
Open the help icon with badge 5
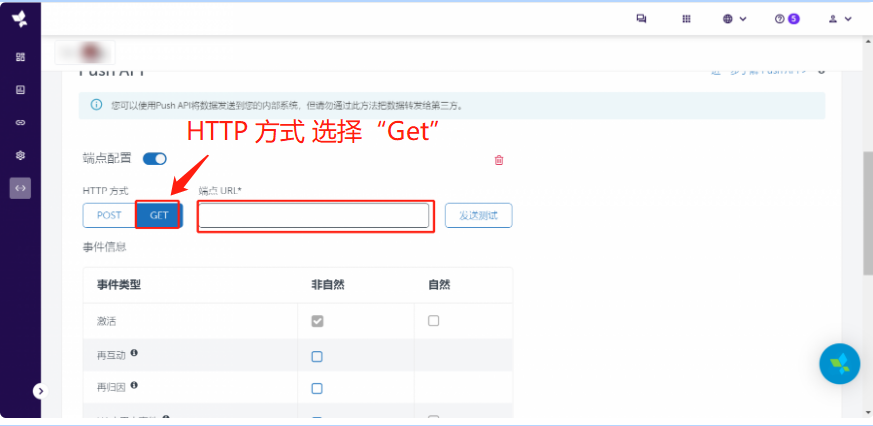pos(787,19)
